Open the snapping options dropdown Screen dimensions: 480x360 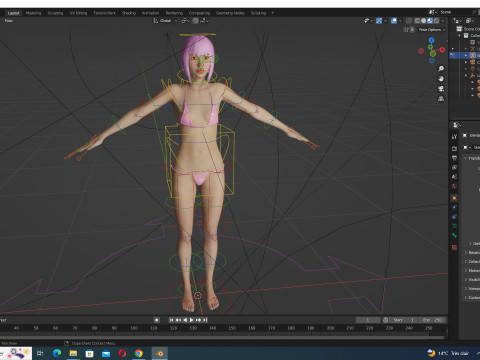204,21
